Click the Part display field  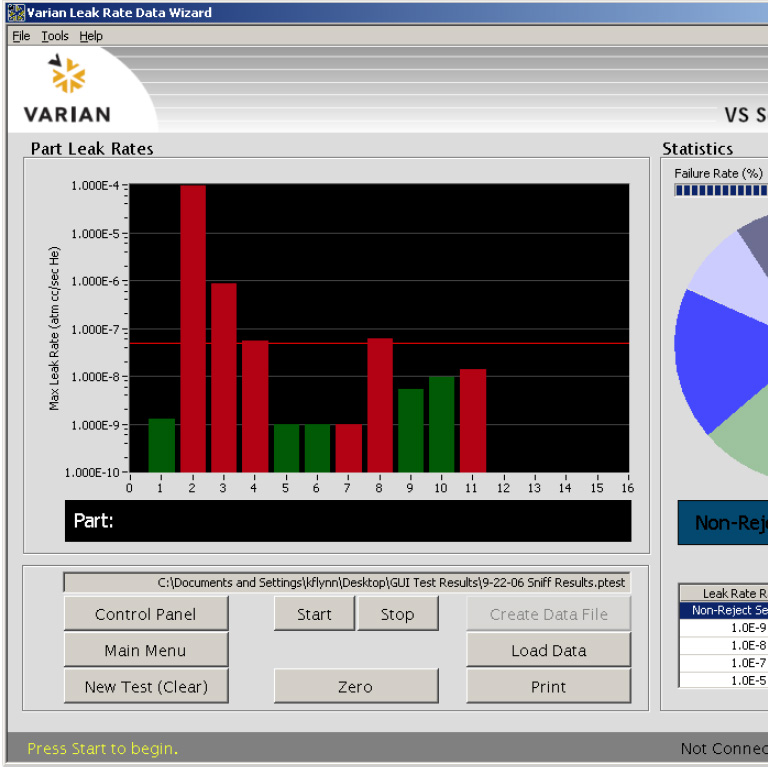(348, 521)
